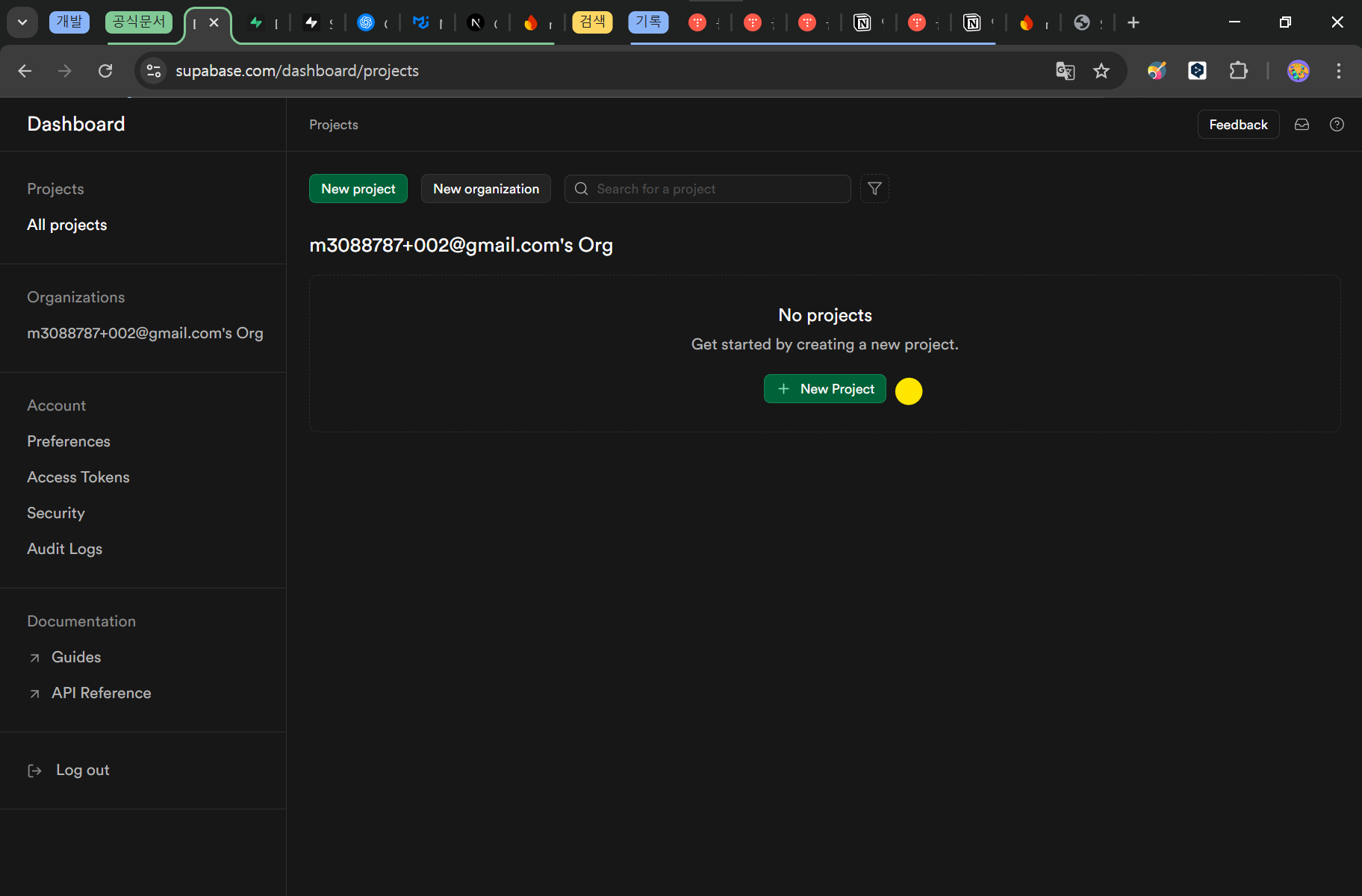Open the API Reference link
The image size is (1362, 896).
coord(102,693)
